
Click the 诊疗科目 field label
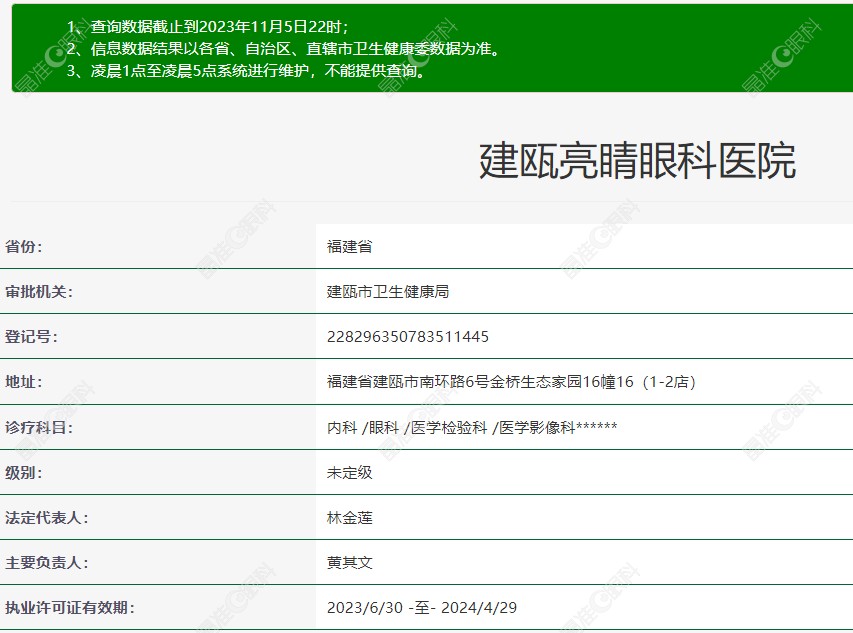[x=39, y=427]
